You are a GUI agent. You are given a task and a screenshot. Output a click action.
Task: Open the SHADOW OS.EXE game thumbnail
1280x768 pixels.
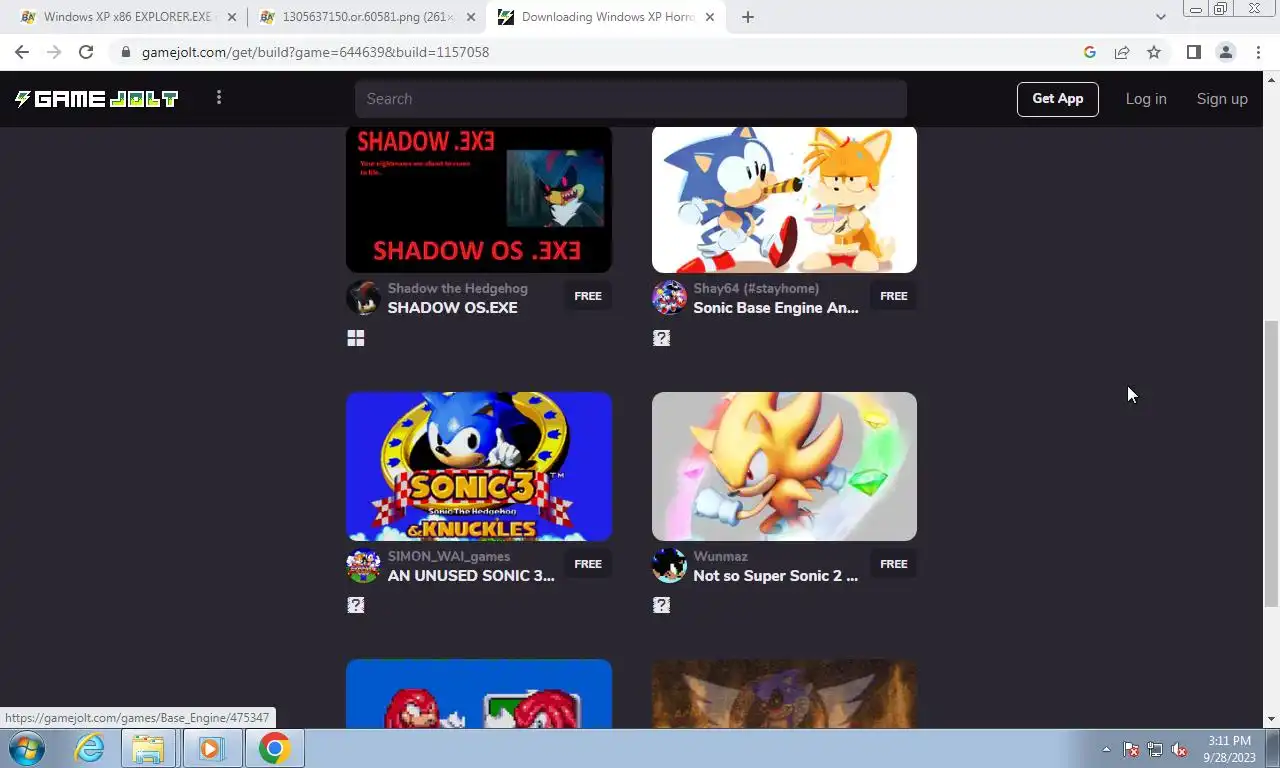(x=479, y=199)
